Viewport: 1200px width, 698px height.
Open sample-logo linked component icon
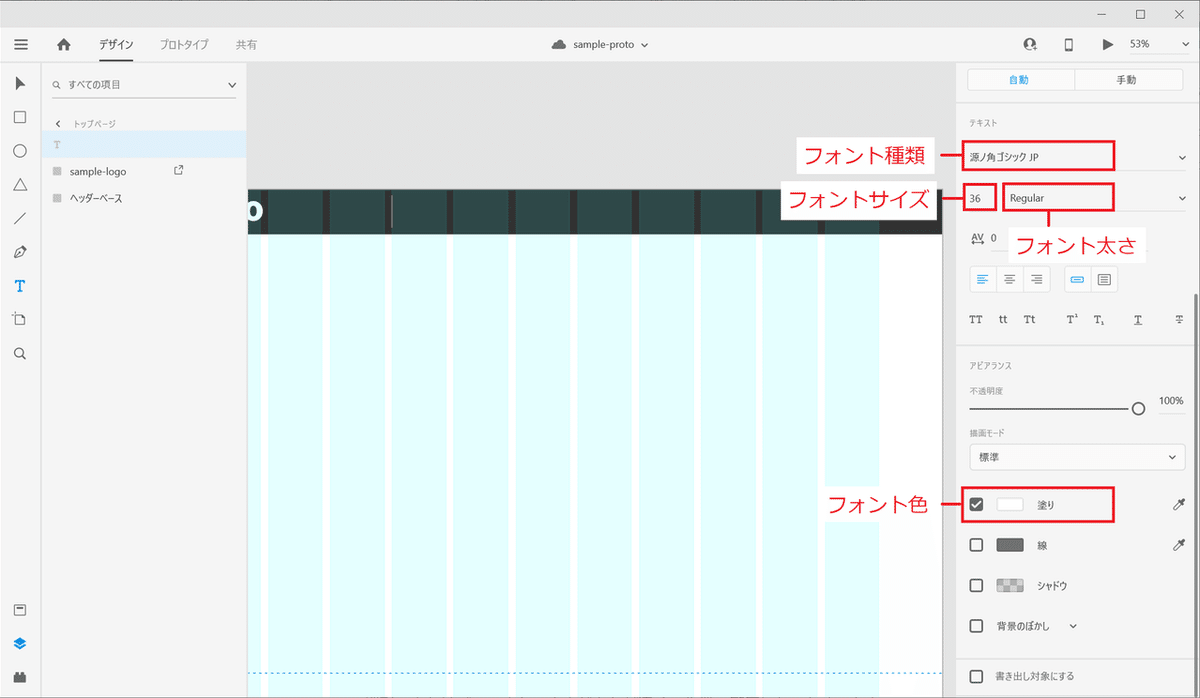pos(179,170)
